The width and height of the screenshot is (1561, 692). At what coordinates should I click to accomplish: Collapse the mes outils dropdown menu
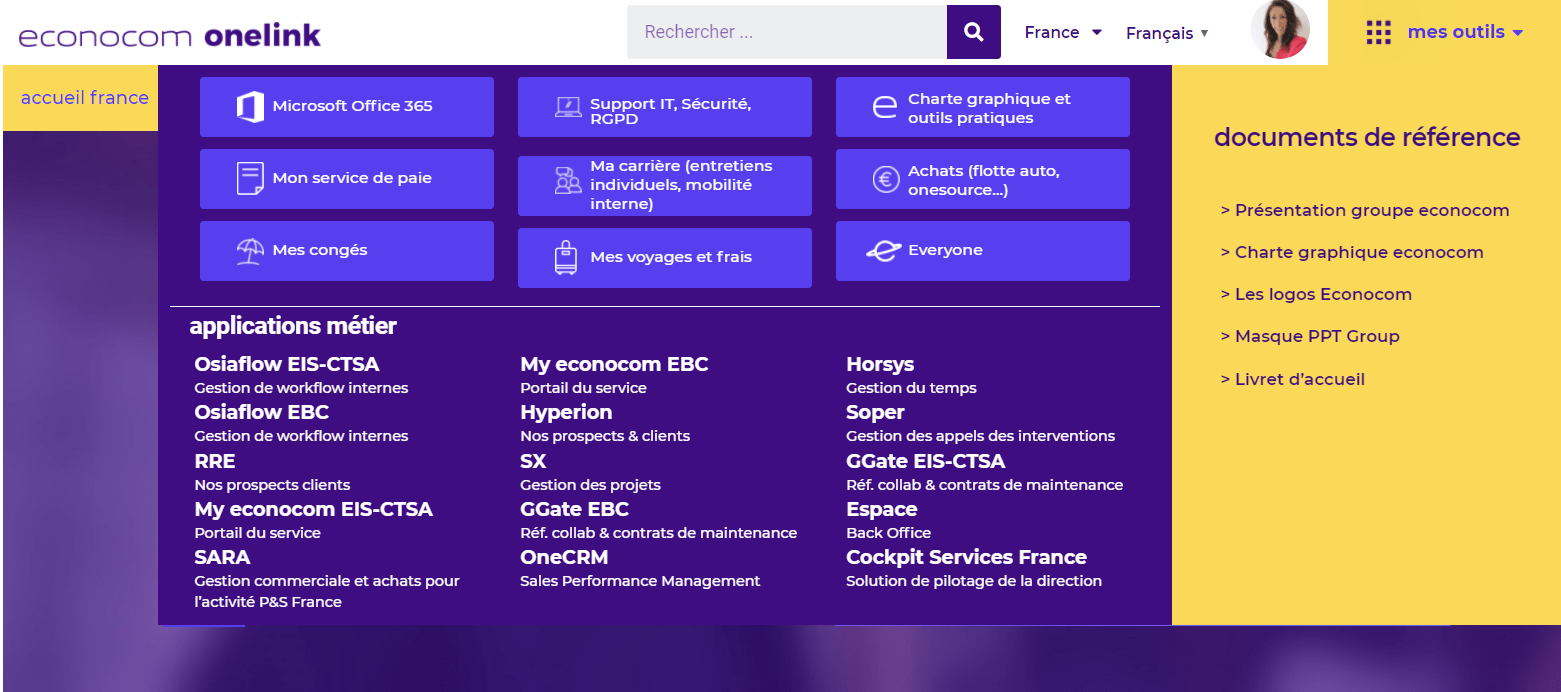click(x=1464, y=32)
